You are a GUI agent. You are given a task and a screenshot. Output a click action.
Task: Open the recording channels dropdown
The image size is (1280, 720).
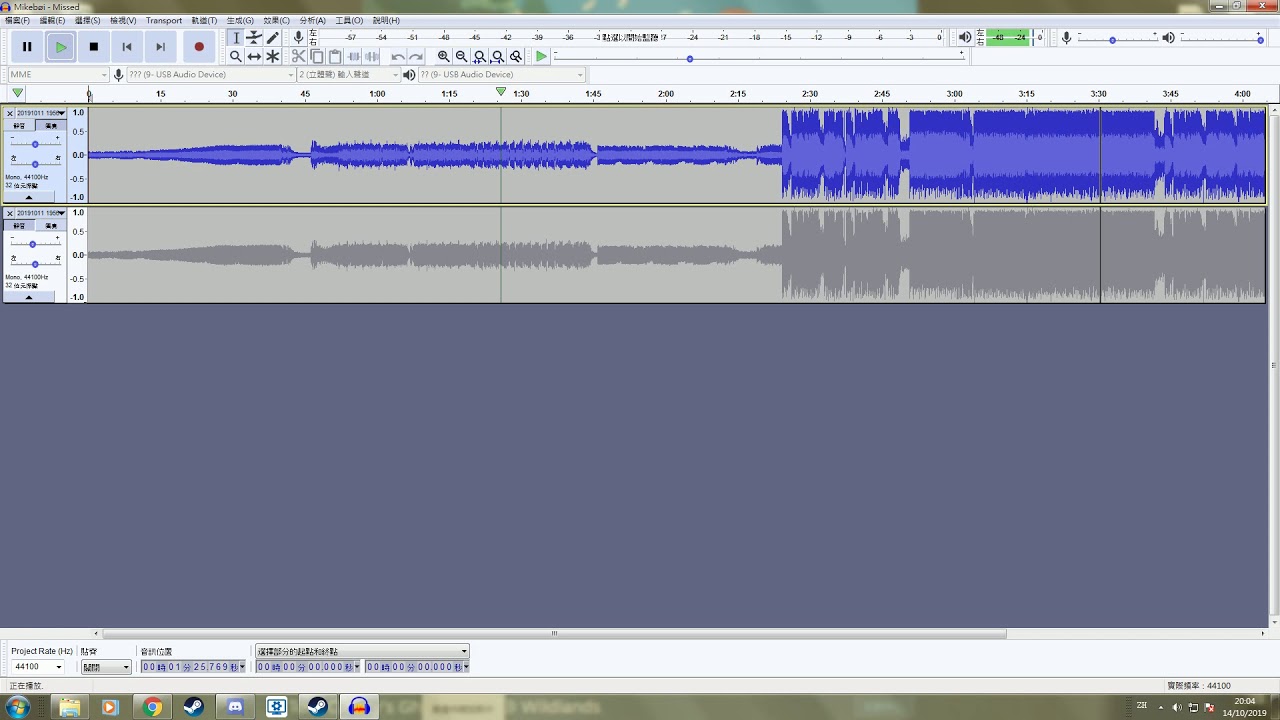pyautogui.click(x=351, y=75)
